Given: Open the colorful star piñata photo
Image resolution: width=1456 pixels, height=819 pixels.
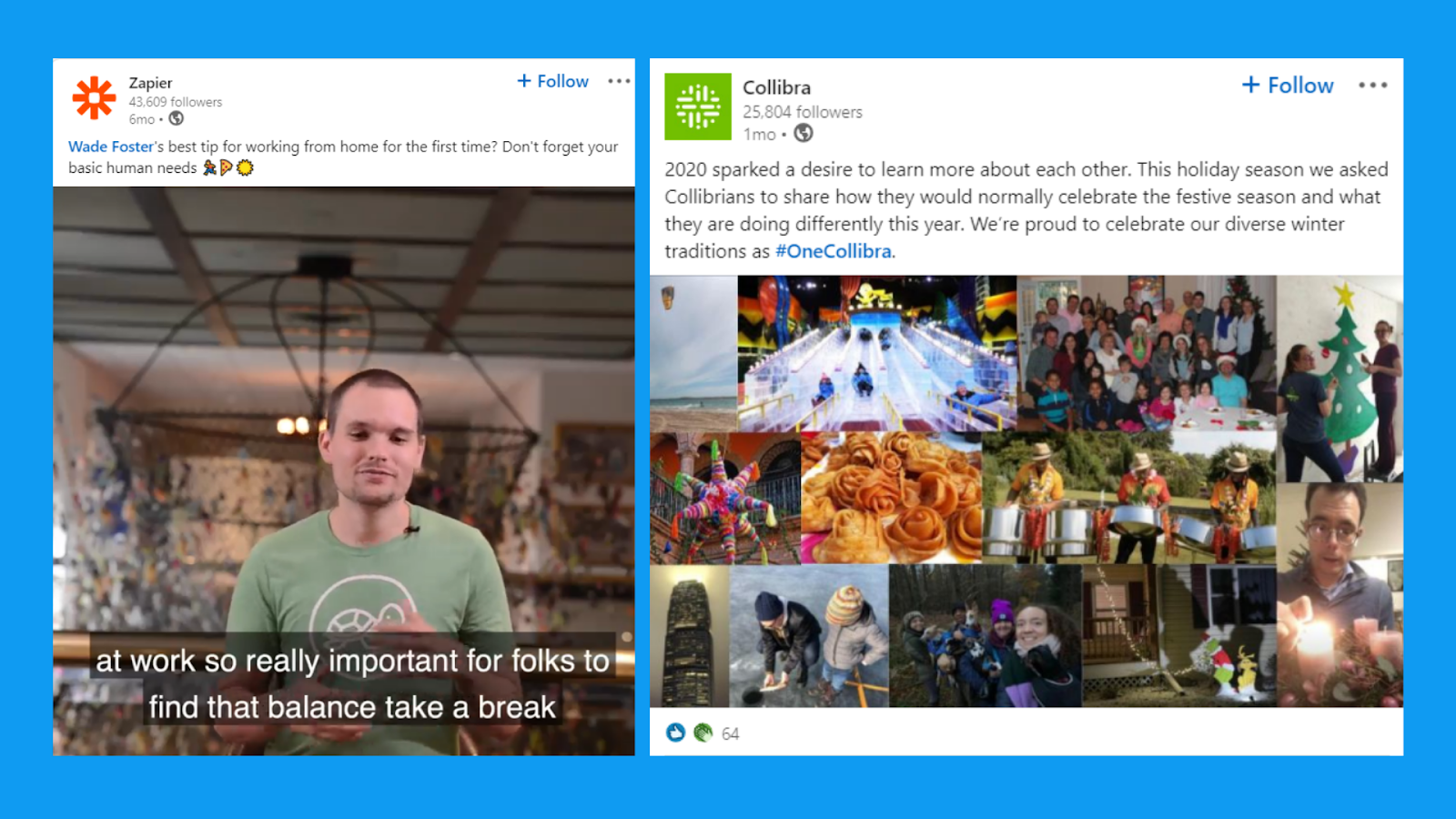Looking at the screenshot, I should tap(725, 498).
